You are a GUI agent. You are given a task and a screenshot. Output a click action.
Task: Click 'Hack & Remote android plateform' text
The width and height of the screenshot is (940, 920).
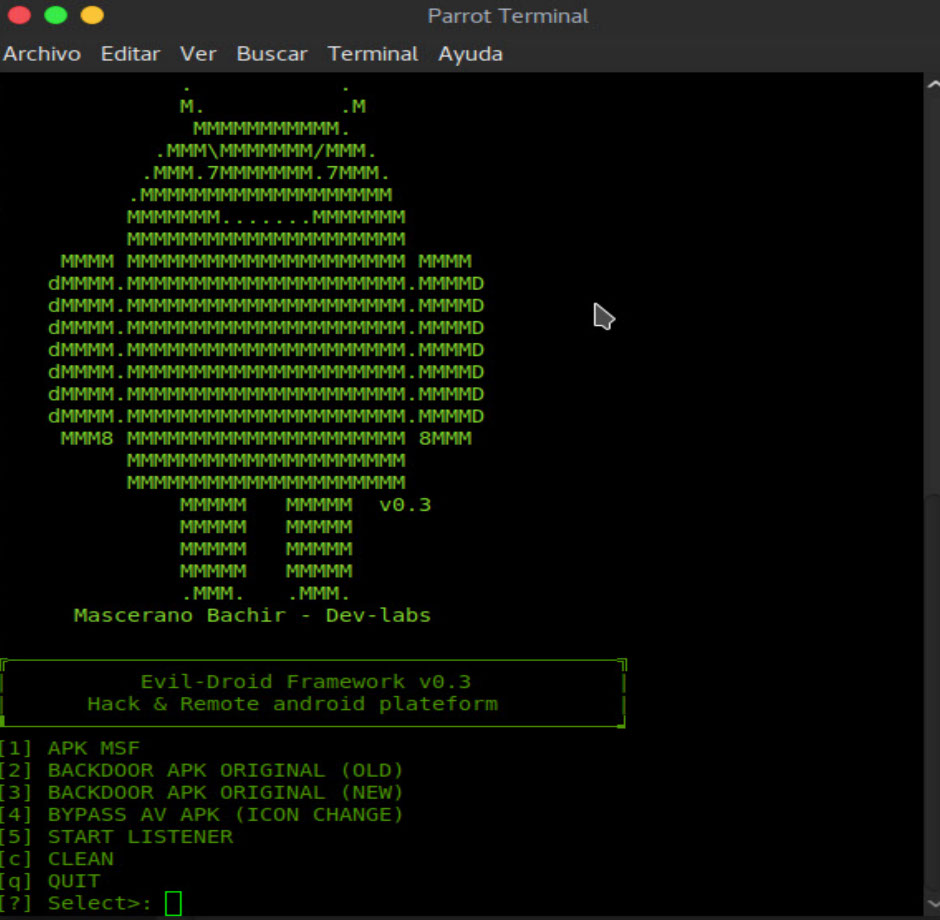(293, 704)
